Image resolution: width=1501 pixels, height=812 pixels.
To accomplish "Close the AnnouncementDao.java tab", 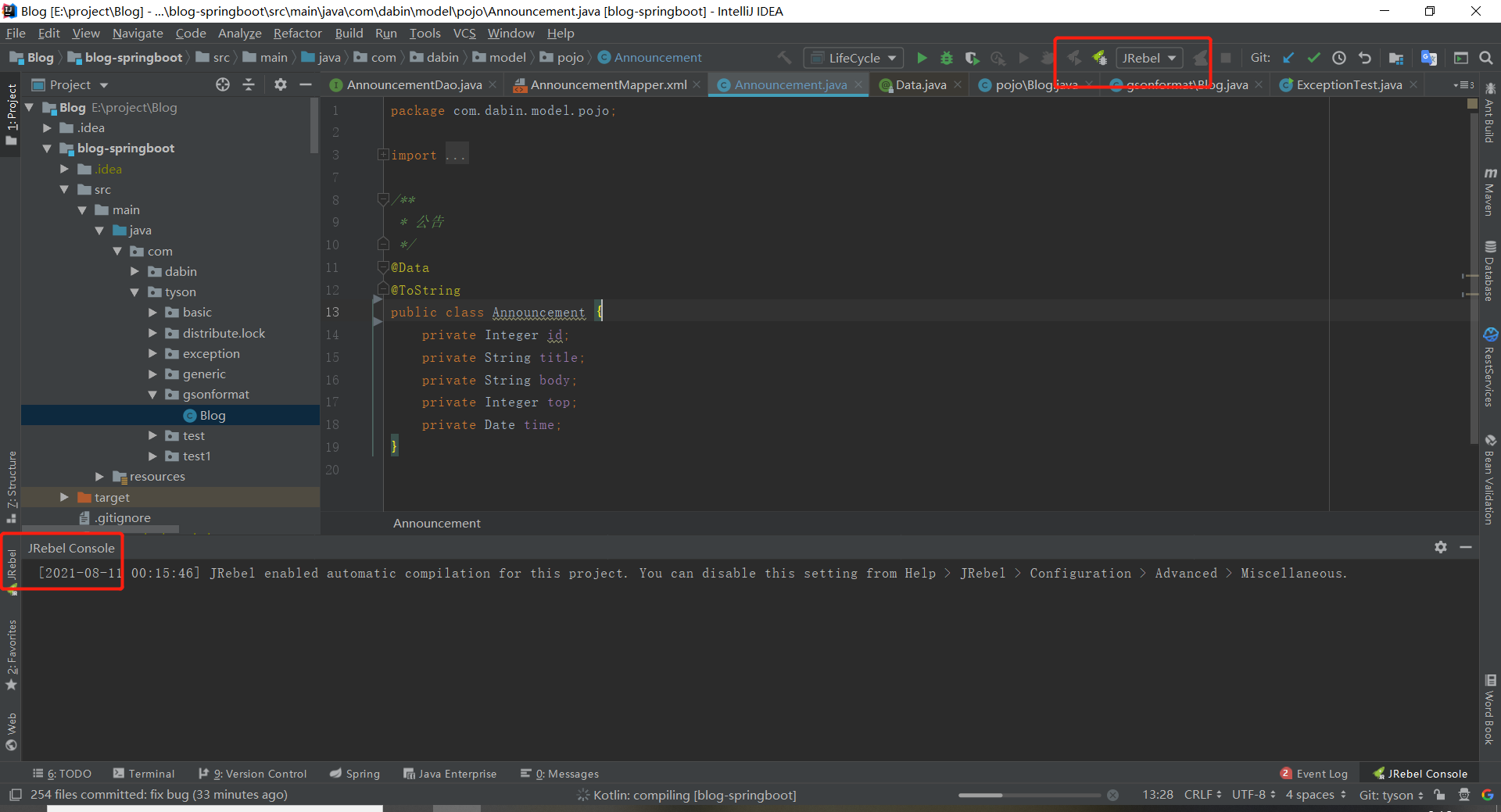I will pyautogui.click(x=493, y=84).
